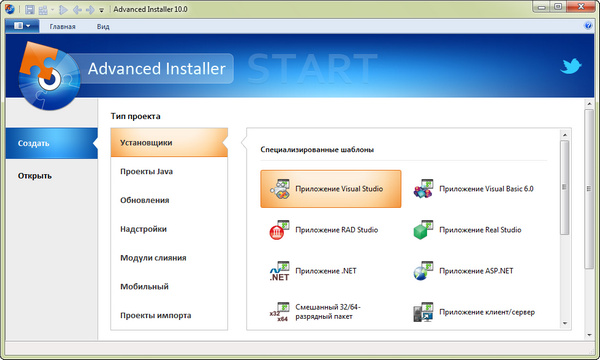Click the Back arrow in quick access toolbar
The width and height of the screenshot is (600, 360).
point(77,9)
